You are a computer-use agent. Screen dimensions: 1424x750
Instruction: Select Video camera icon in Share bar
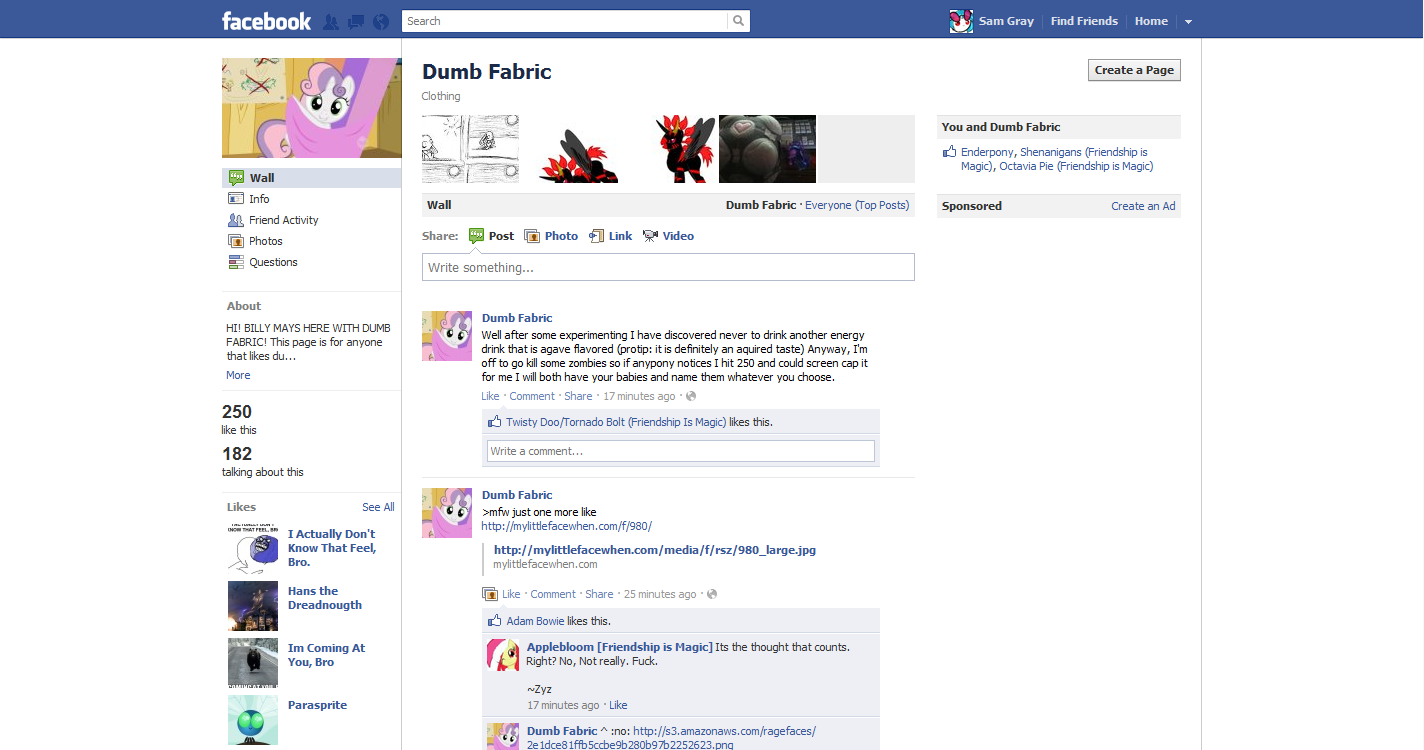pos(650,236)
